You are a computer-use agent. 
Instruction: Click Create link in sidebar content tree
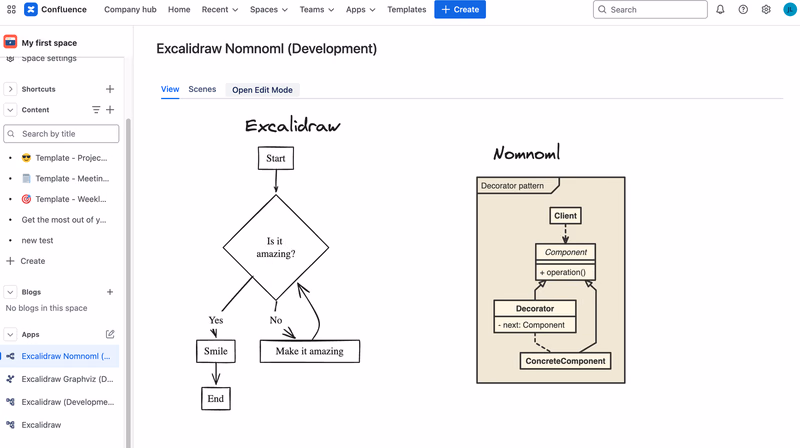33,261
